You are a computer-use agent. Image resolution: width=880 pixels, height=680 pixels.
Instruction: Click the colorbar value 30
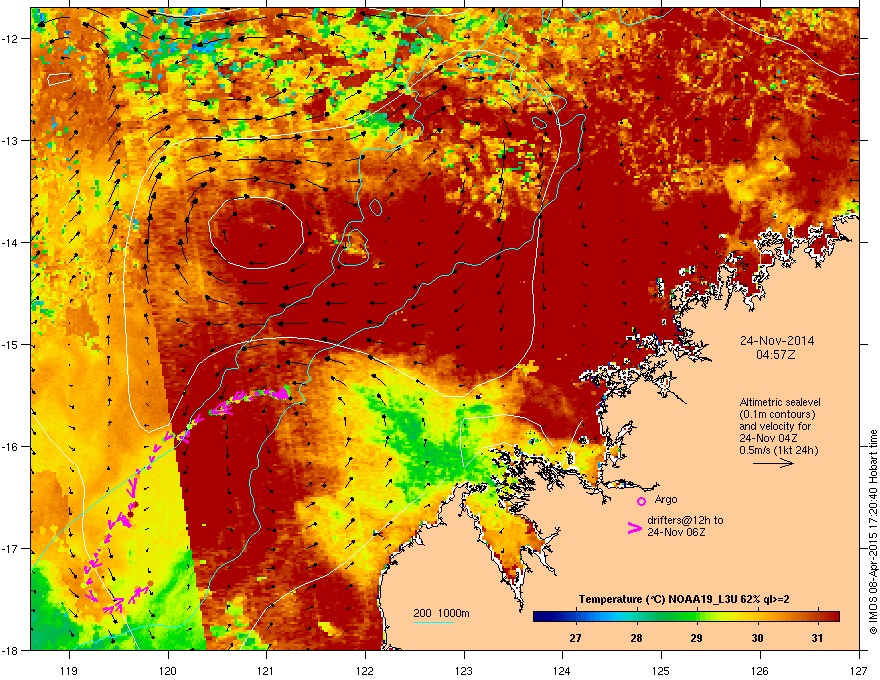757,638
